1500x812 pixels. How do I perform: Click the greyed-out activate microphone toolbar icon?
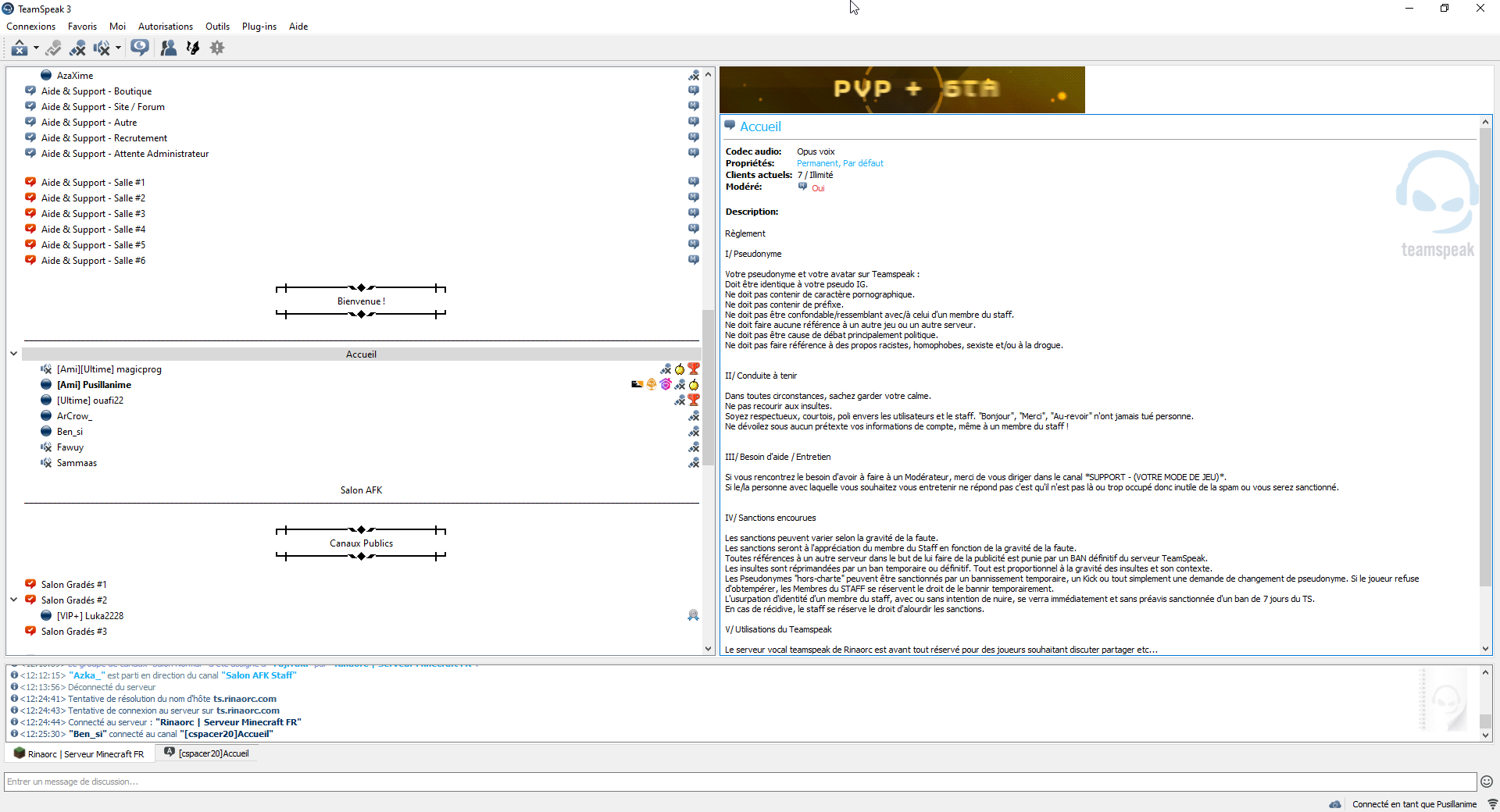click(53, 48)
